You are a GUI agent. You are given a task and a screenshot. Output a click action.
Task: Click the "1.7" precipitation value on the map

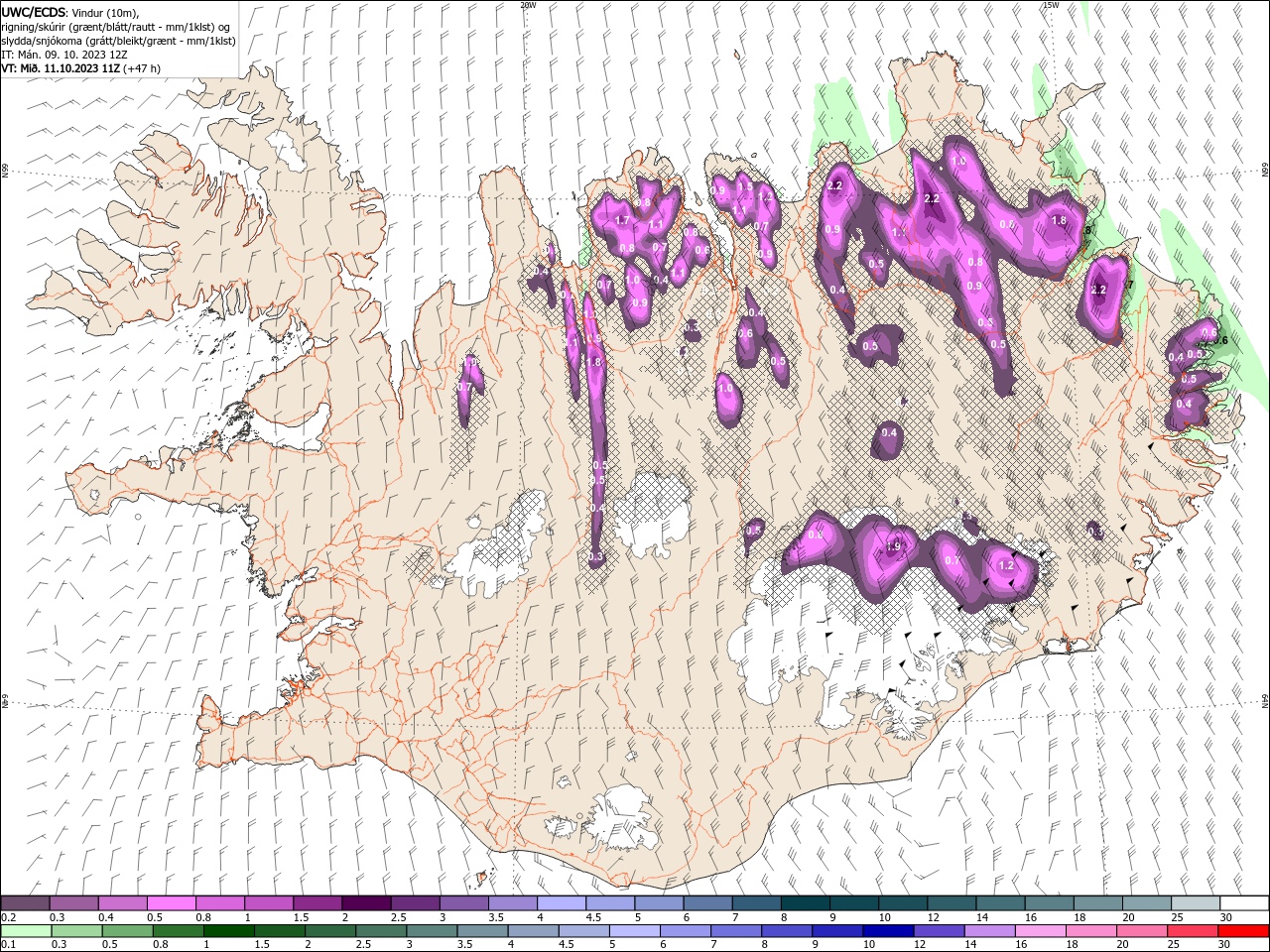tap(623, 220)
